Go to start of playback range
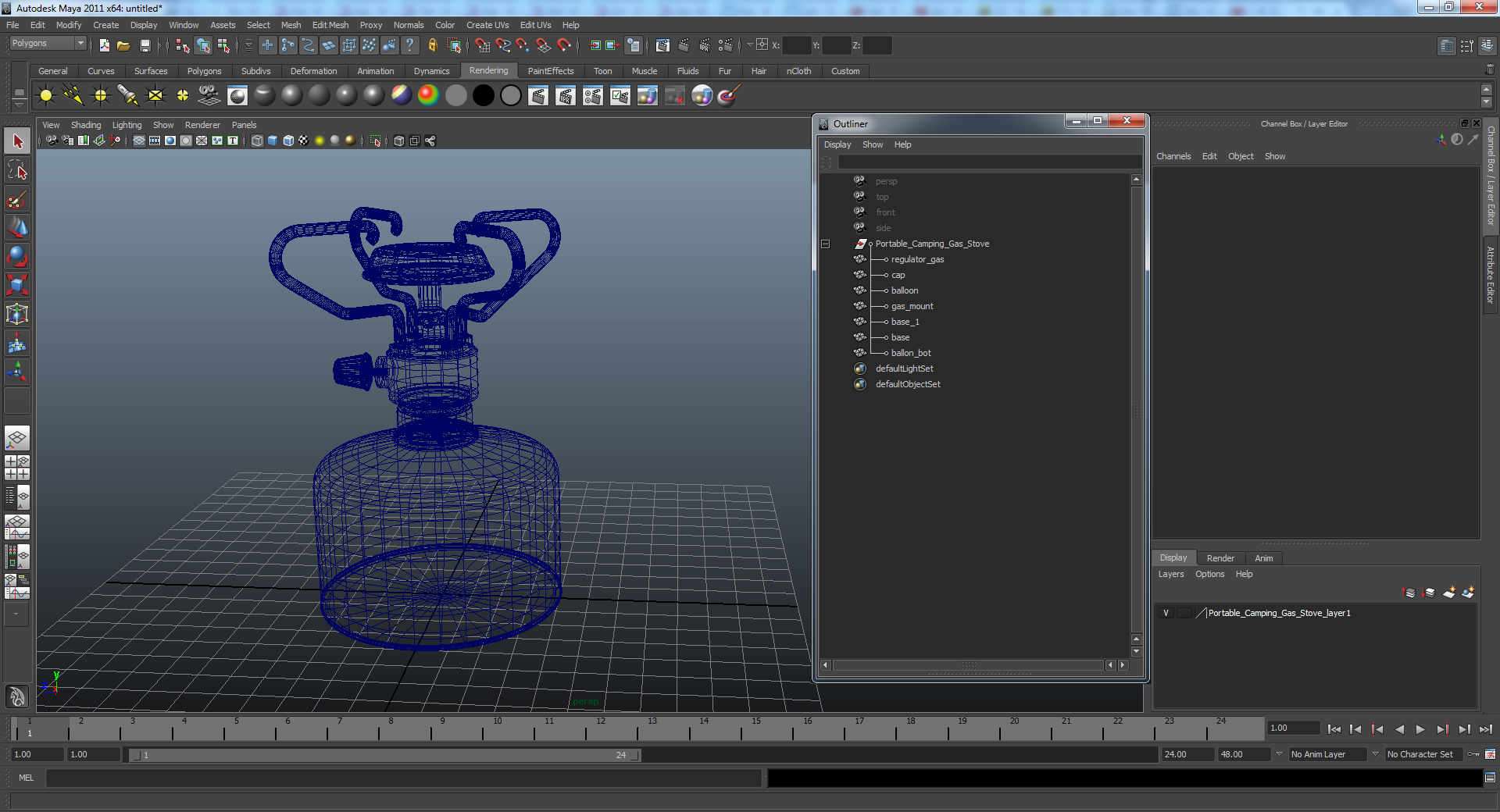The height and width of the screenshot is (812, 1500). point(1334,729)
